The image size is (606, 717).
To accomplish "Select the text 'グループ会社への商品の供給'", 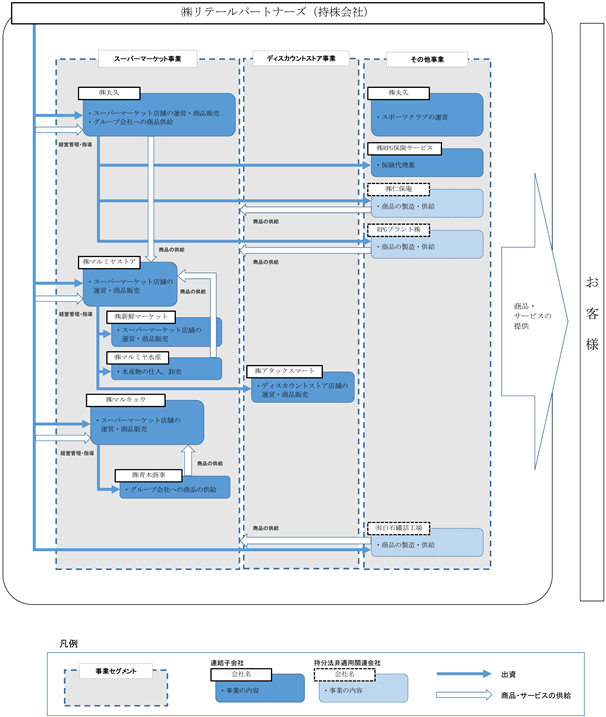I will click(x=173, y=490).
